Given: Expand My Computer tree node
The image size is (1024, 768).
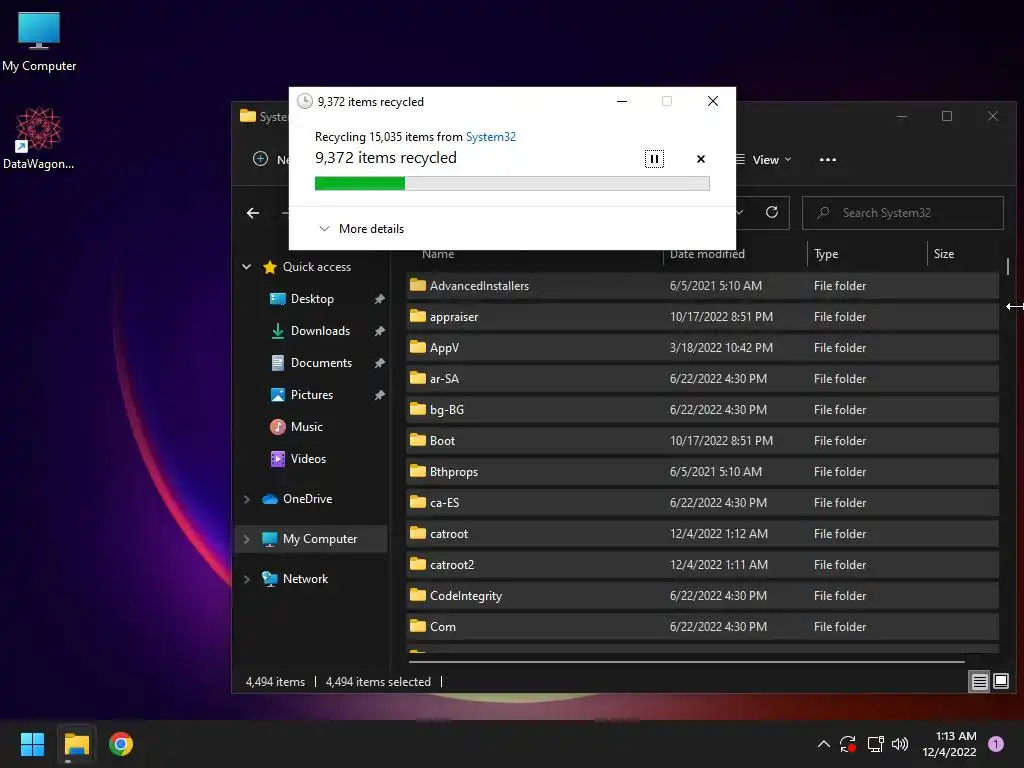Looking at the screenshot, I should tap(246, 539).
